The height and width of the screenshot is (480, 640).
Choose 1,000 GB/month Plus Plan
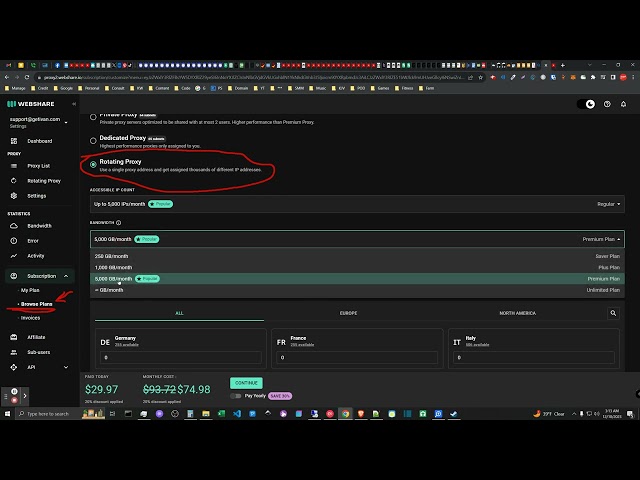(x=357, y=267)
